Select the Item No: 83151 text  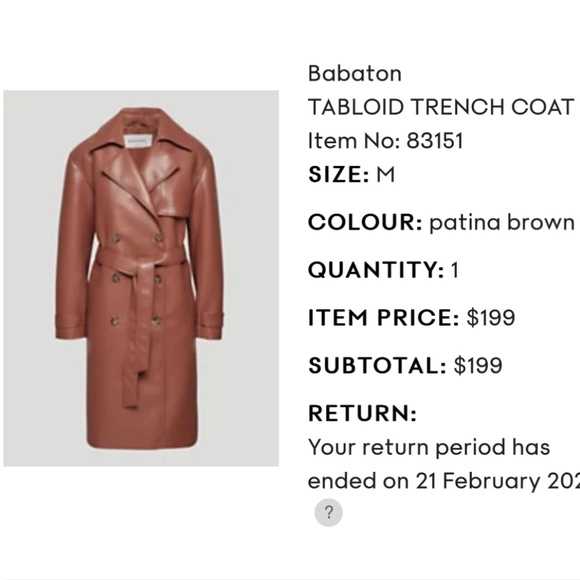pos(385,141)
